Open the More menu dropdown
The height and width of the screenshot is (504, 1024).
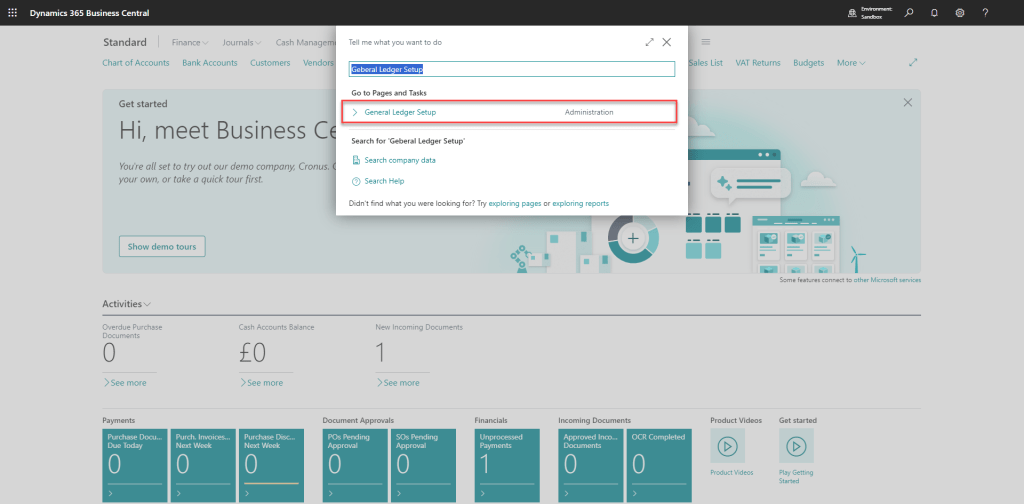[851, 63]
